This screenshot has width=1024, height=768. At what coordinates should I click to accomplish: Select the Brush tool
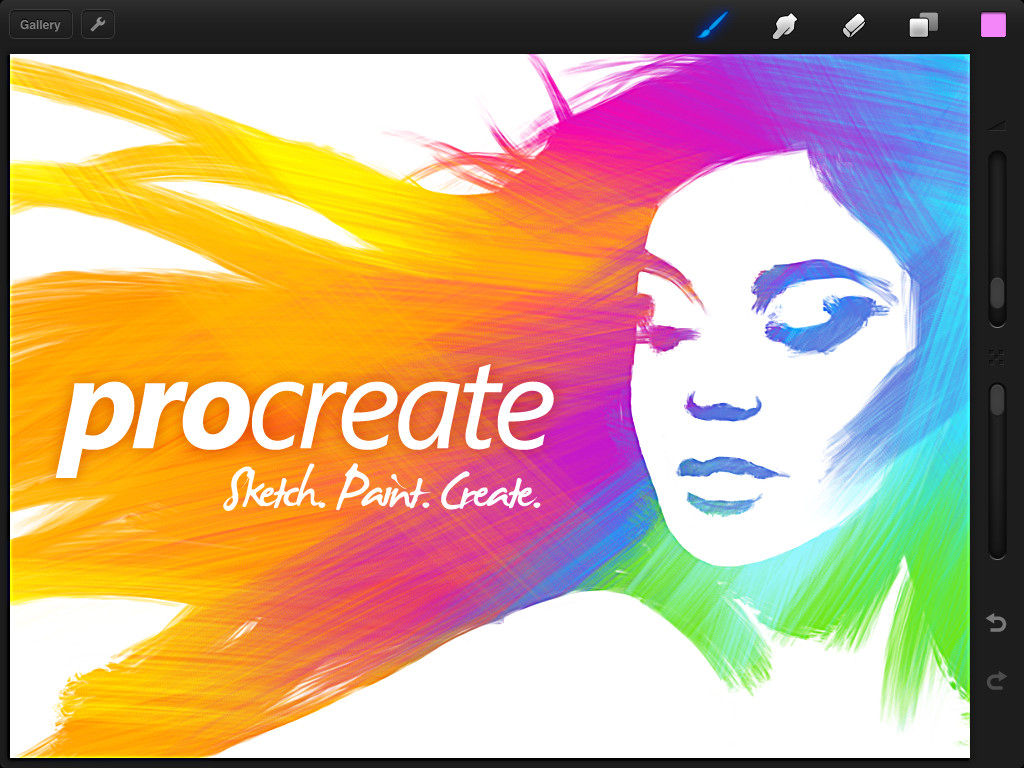point(712,25)
